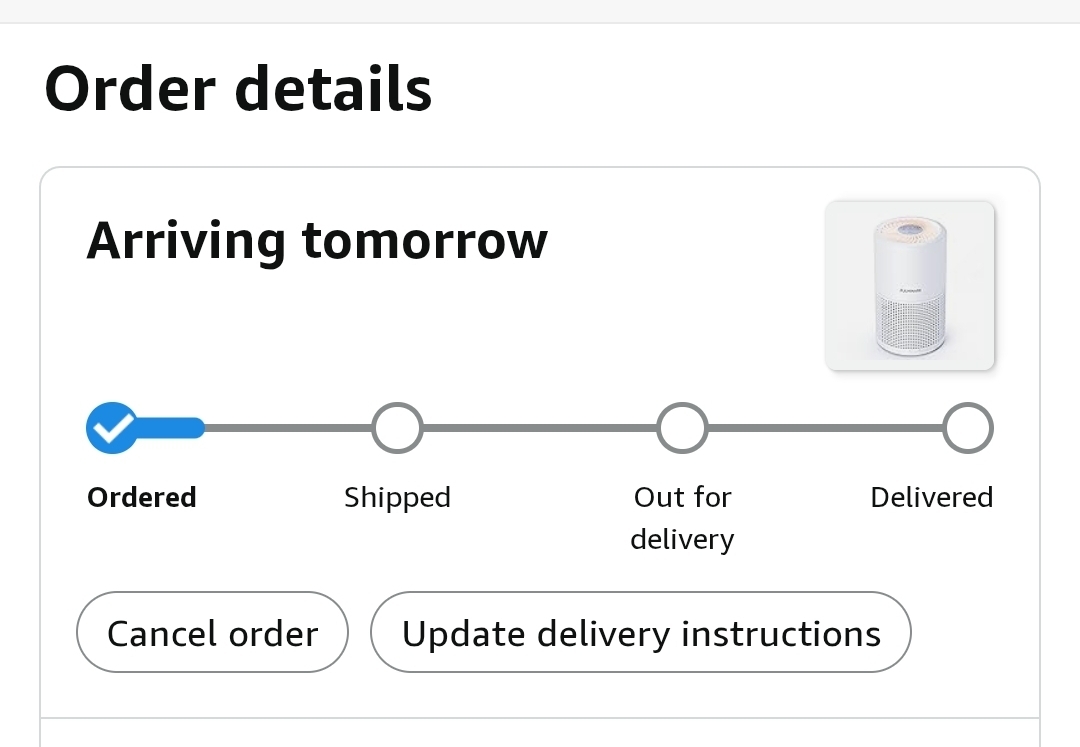Screen dimensions: 1080x747
Task: Click the divider line below the buttons
Action: pyautogui.click(x=540, y=718)
